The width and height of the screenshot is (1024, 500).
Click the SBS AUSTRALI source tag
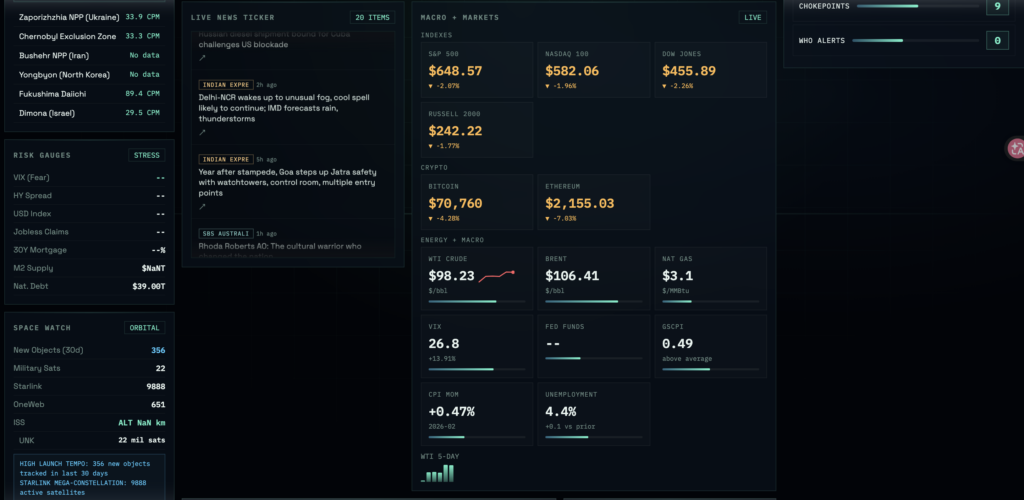pos(225,233)
